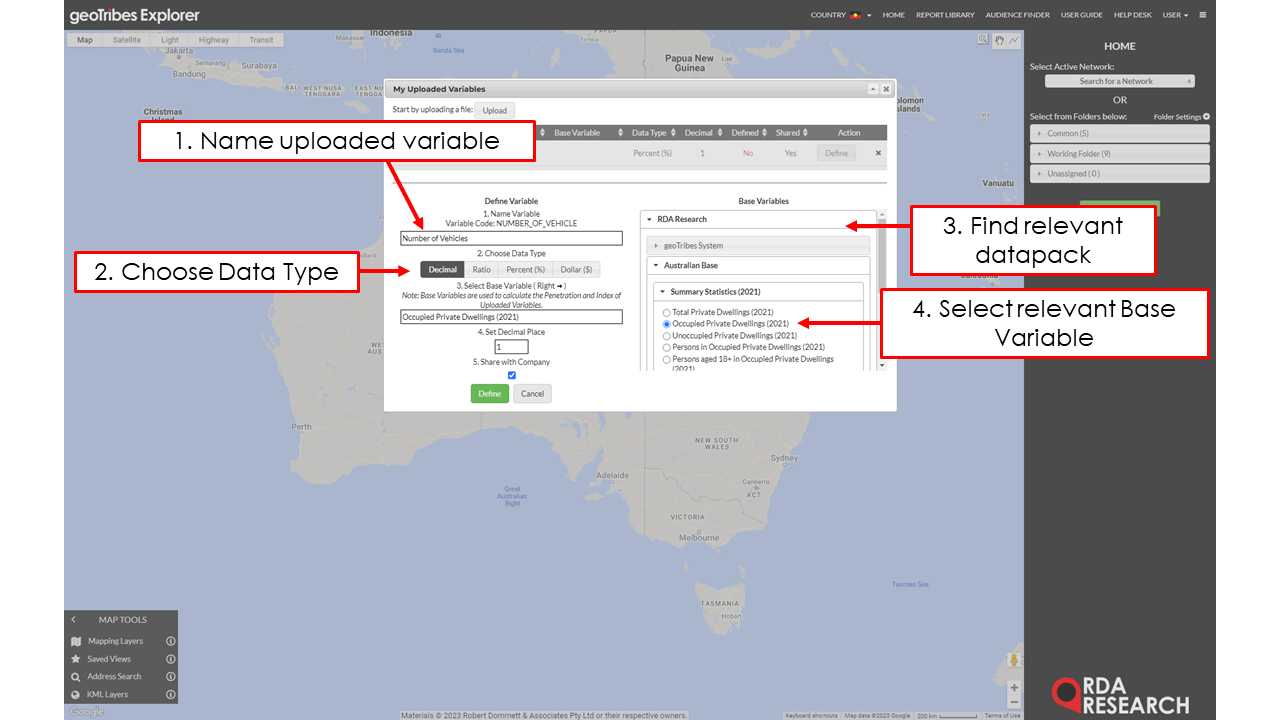The height and width of the screenshot is (720, 1280).
Task: Choose Percent (%) data type
Action: tap(526, 270)
